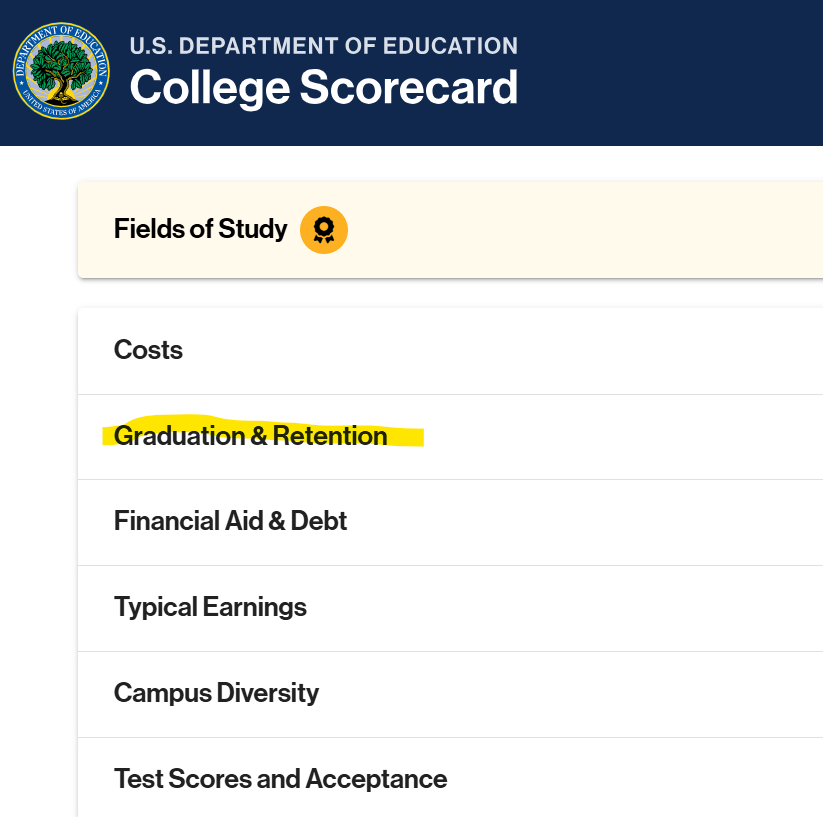
Task: Click the right end of the yellow highlight
Action: pos(418,437)
